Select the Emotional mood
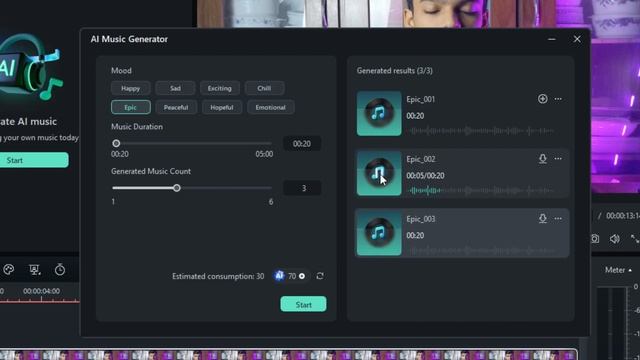 [271, 107]
